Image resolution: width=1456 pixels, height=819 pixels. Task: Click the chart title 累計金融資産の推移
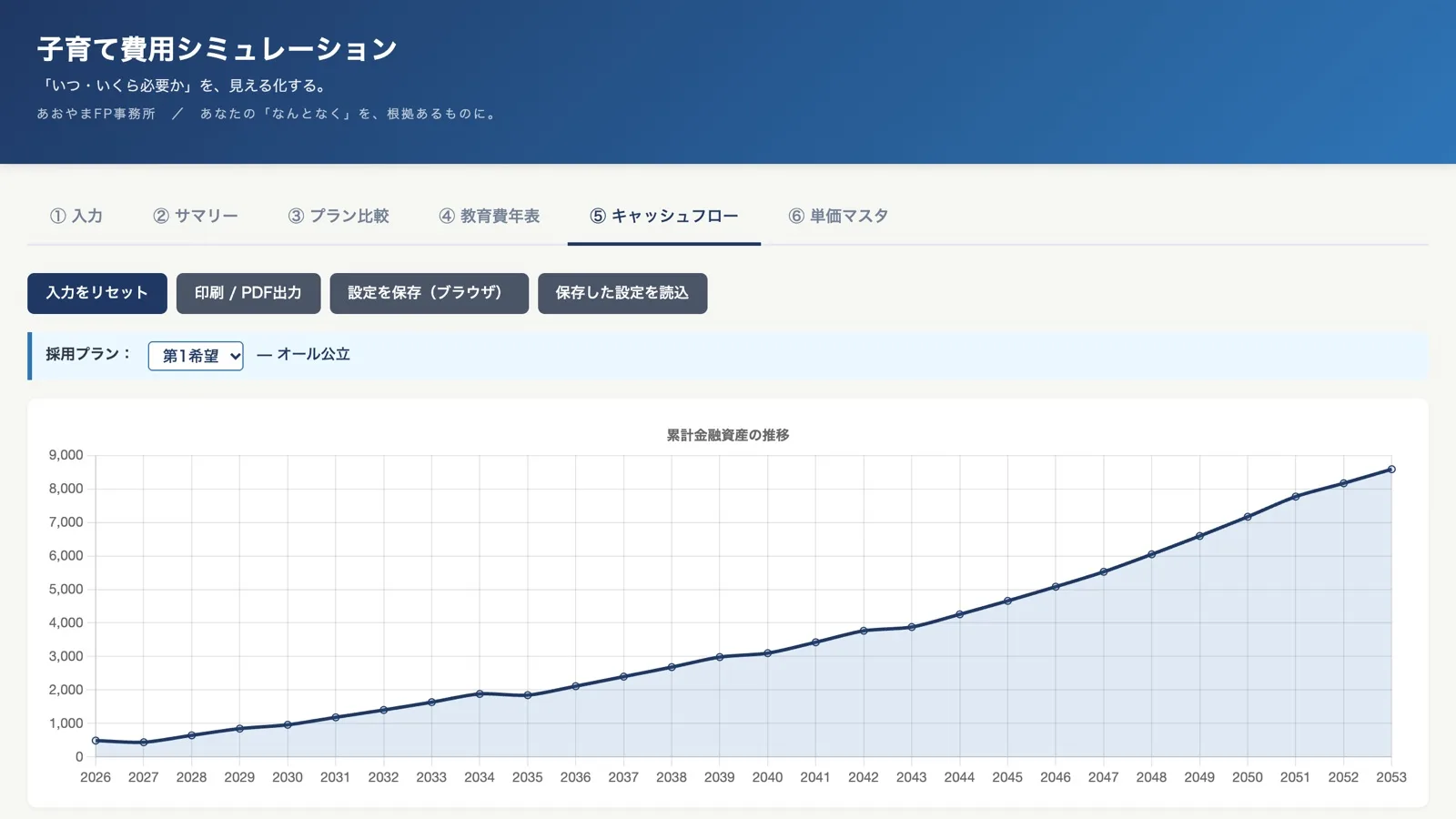tap(728, 435)
